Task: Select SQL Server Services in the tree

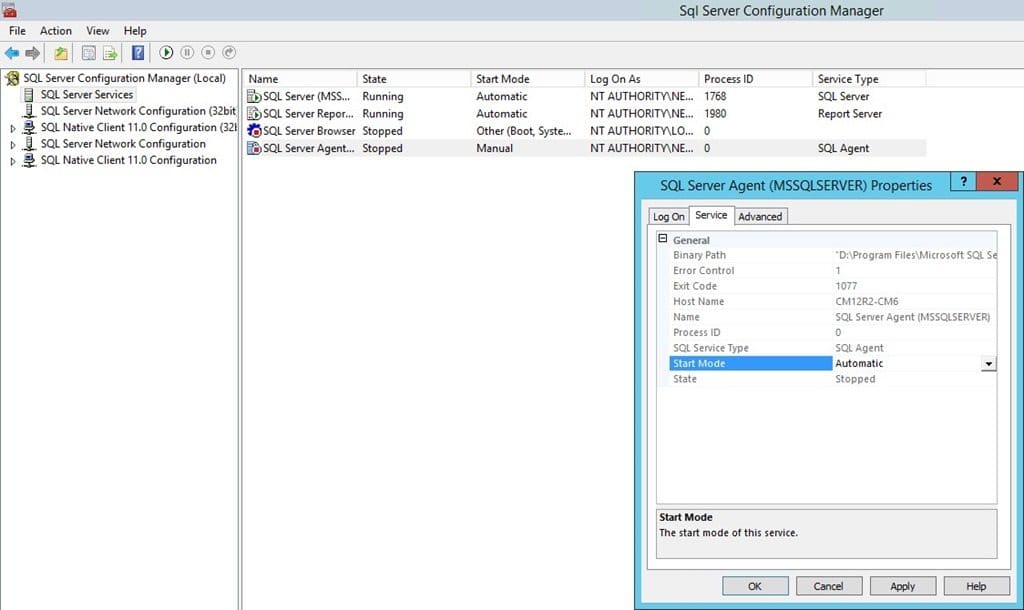Action: pos(87,95)
